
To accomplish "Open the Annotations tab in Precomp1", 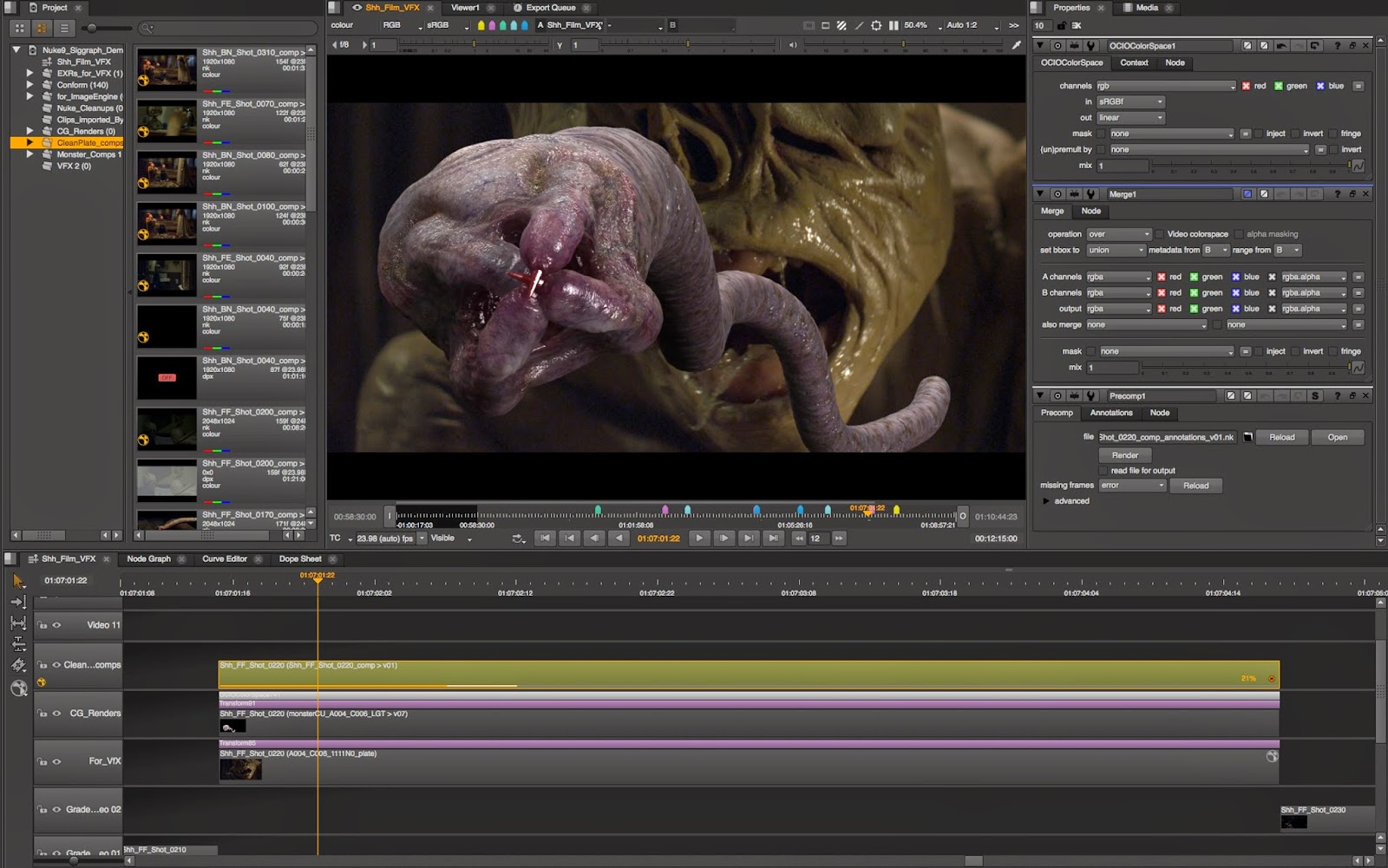I will [1110, 413].
